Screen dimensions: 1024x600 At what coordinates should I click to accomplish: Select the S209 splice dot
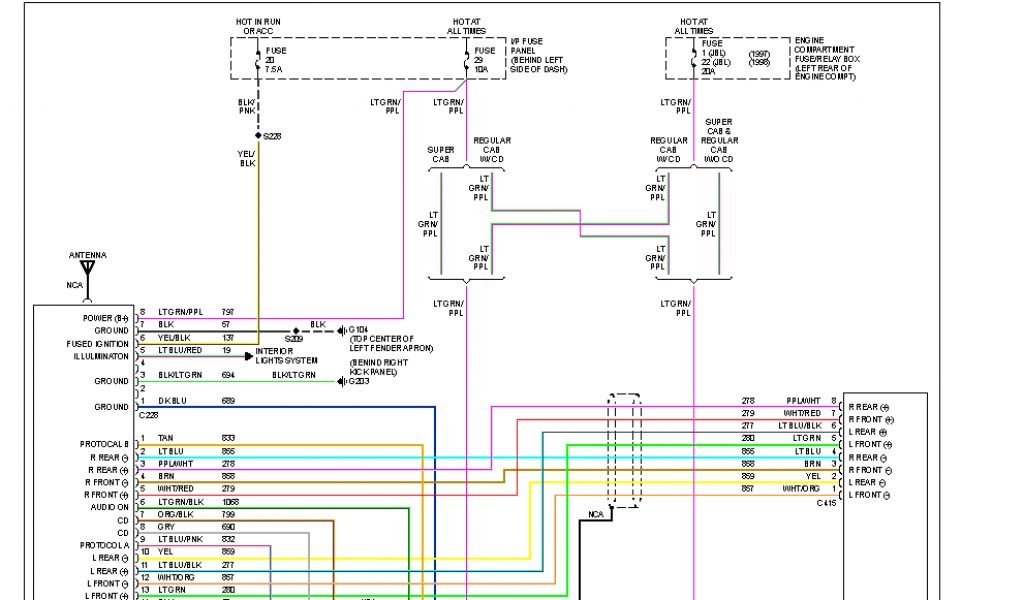[295, 330]
